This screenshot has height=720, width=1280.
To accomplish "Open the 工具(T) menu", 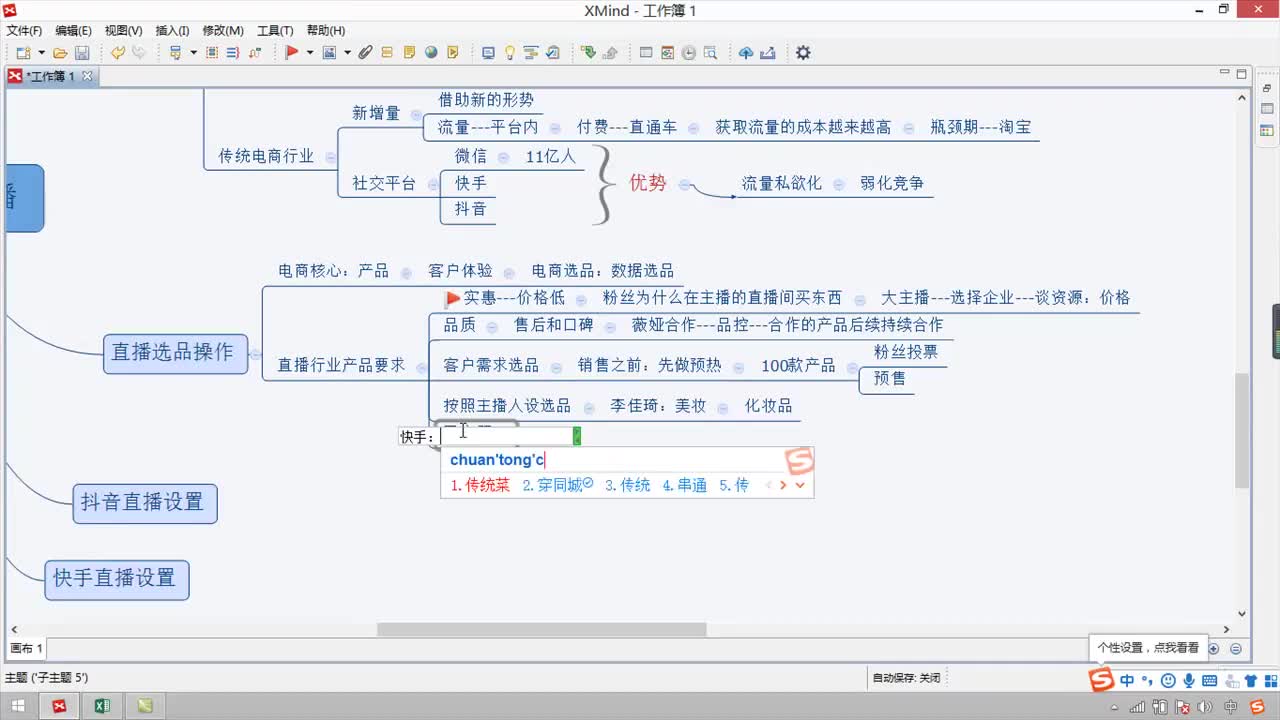I will pos(275,31).
